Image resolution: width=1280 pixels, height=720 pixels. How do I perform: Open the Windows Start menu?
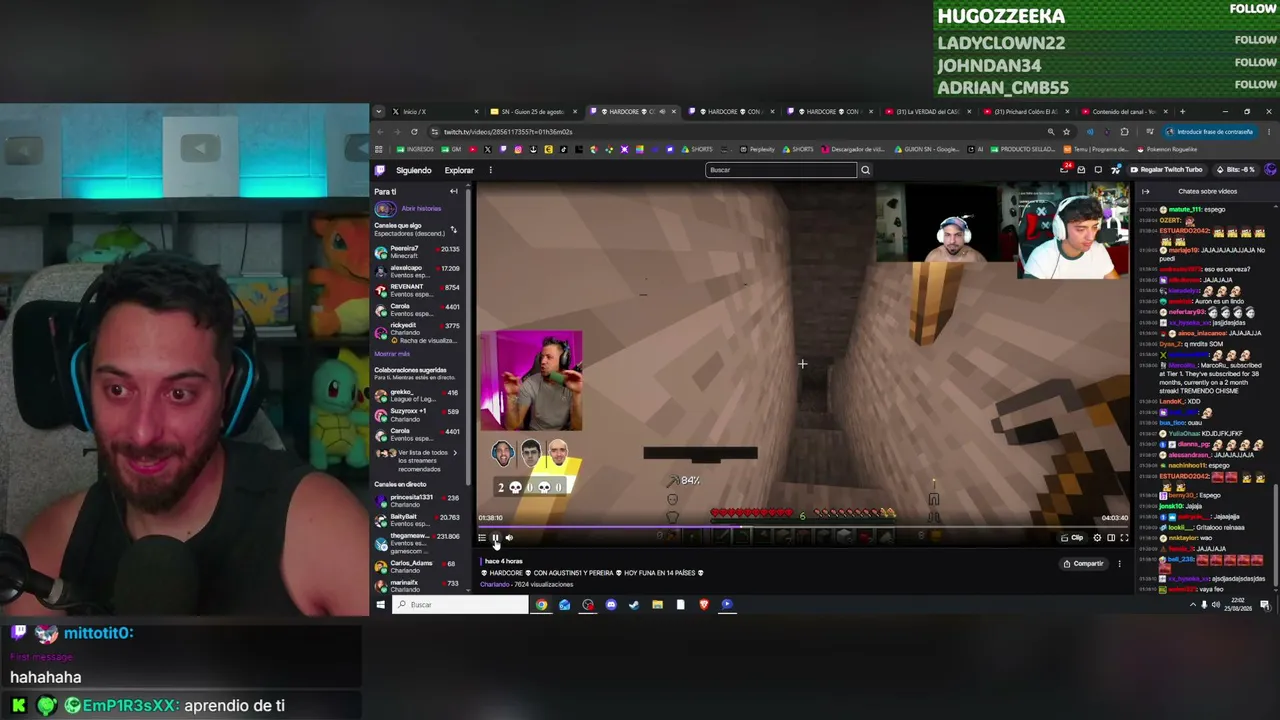tap(380, 605)
